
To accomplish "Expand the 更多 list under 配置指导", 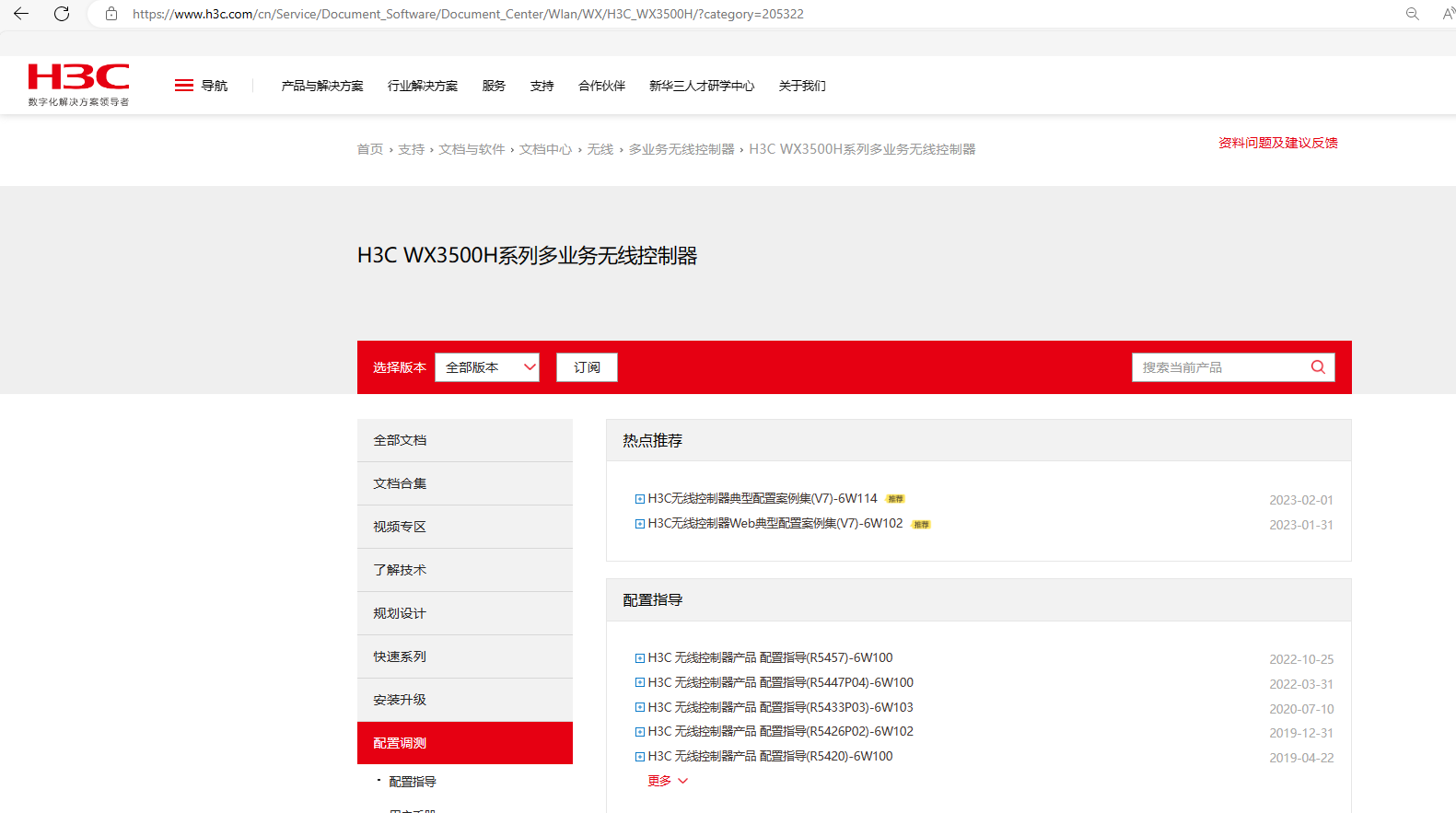I will 668,781.
